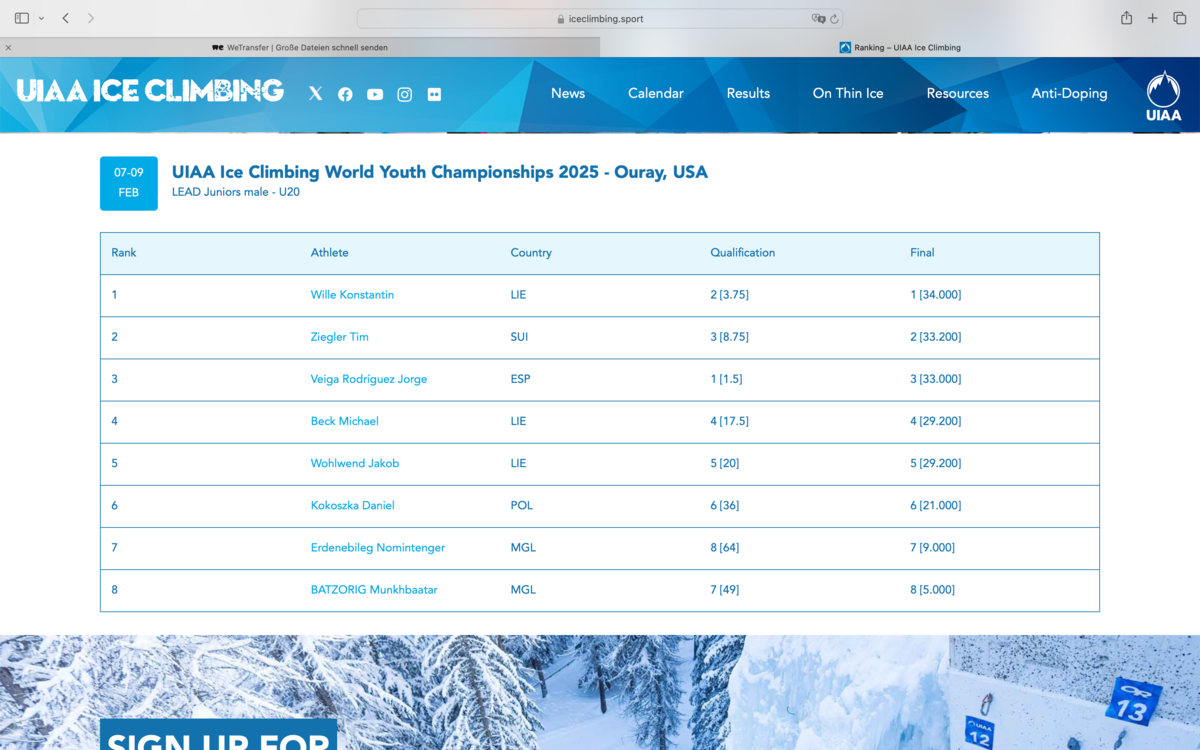Click the Athlete column header
Image resolution: width=1200 pixels, height=750 pixels.
click(x=330, y=253)
